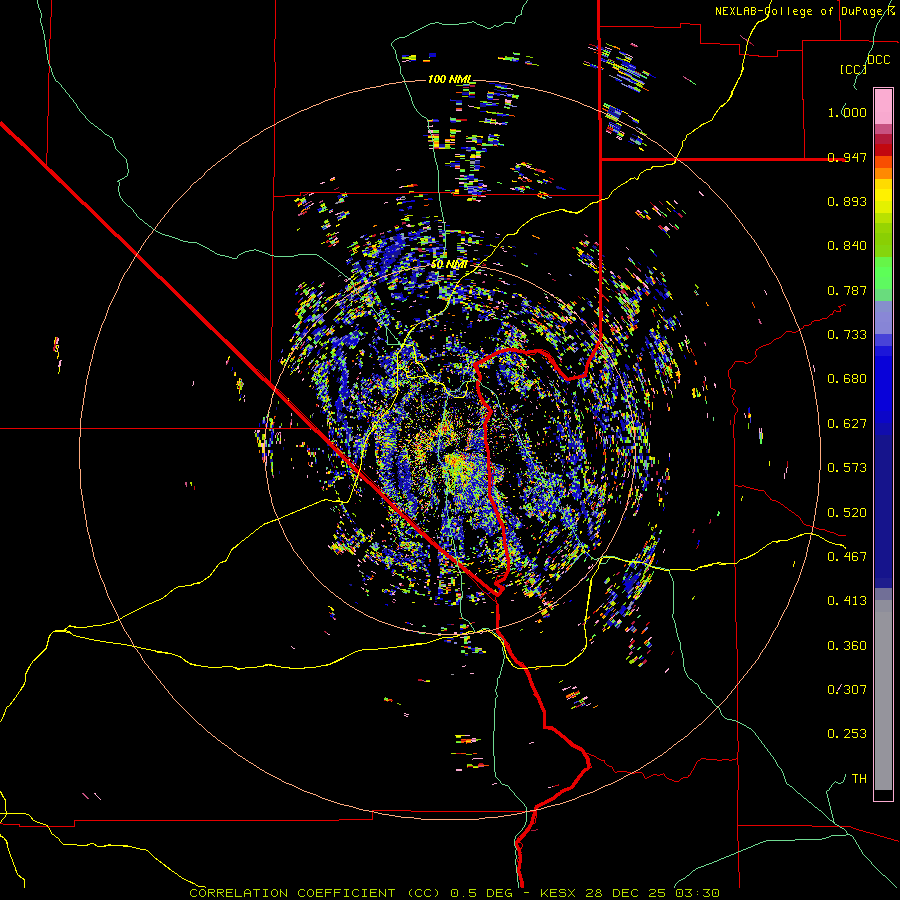Pick the pink swatch atop the color bar
The image size is (900, 900).
(883, 106)
